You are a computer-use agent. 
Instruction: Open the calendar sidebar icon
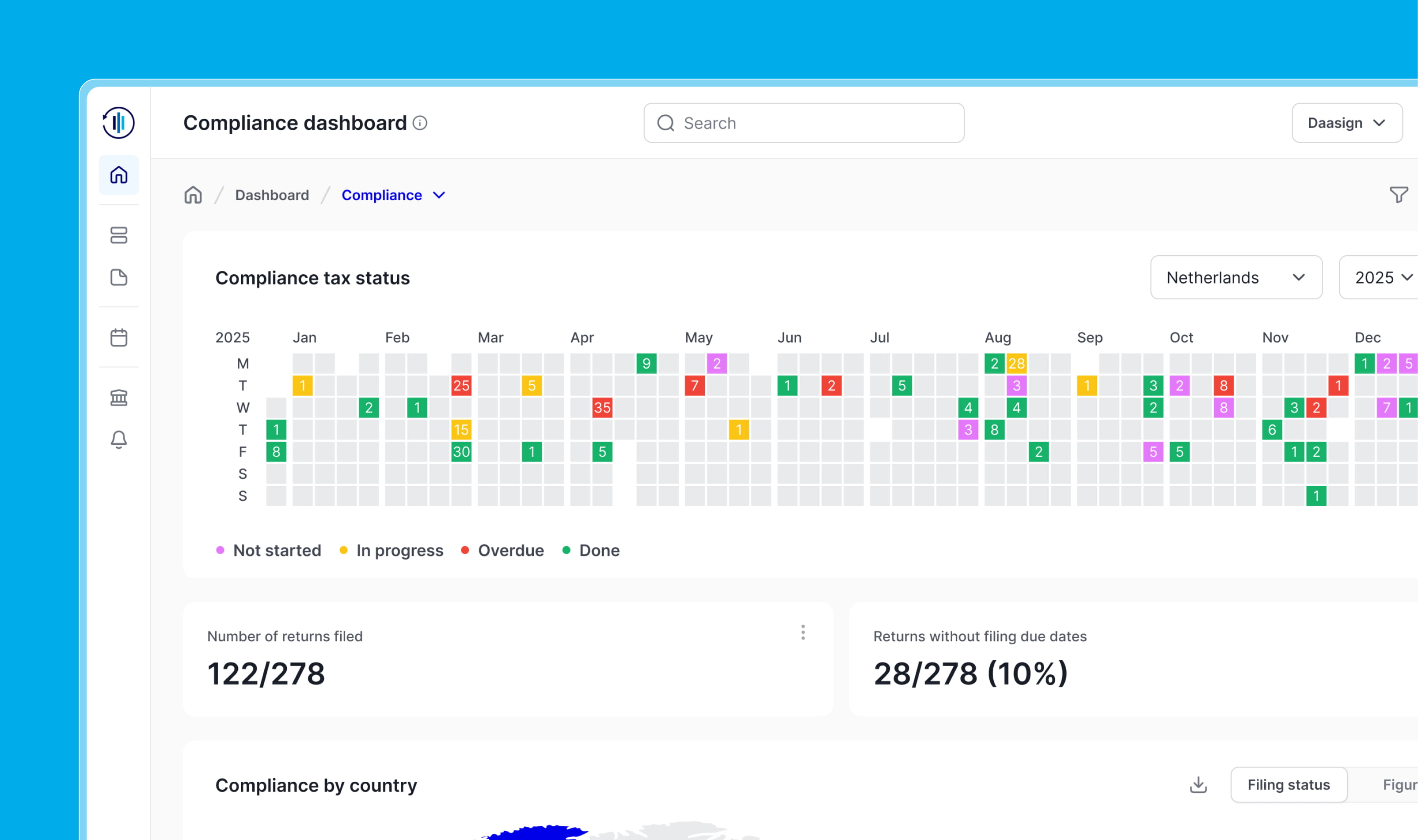(x=118, y=337)
